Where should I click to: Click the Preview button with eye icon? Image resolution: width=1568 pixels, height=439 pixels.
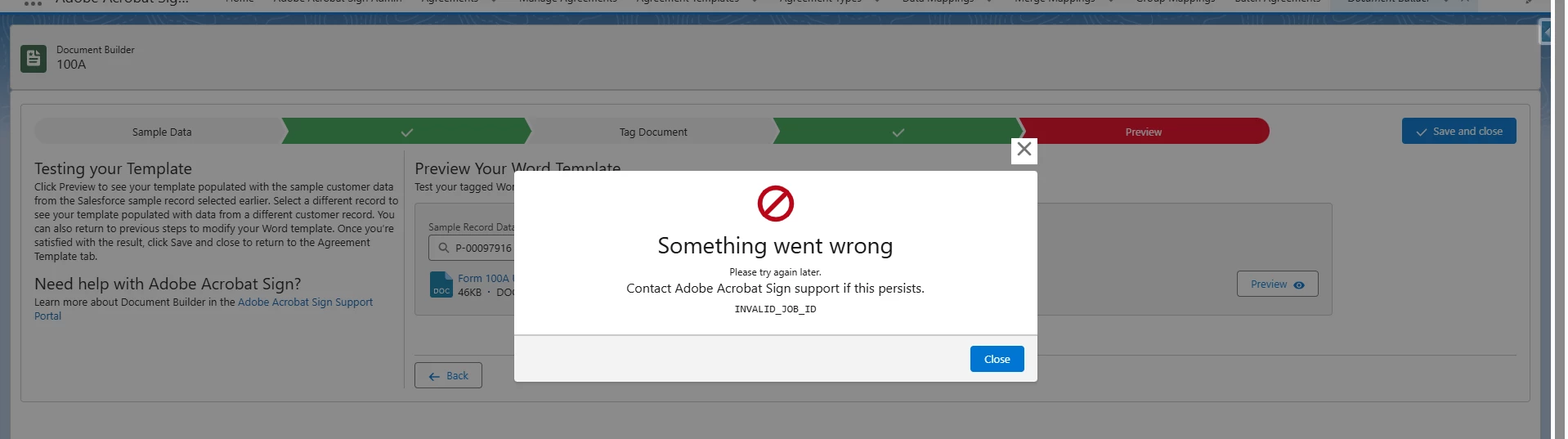tap(1277, 284)
